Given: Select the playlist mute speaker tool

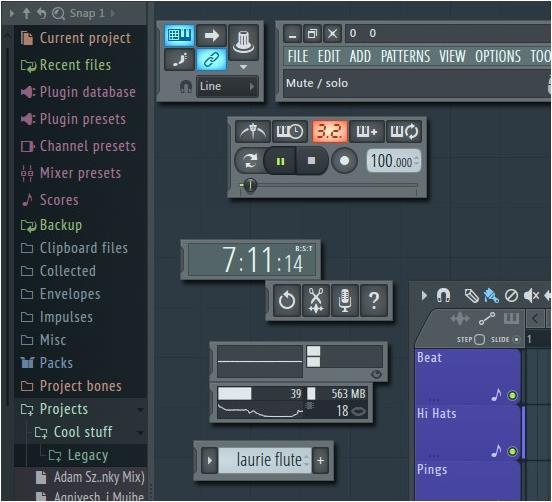Looking at the screenshot, I should (531, 296).
